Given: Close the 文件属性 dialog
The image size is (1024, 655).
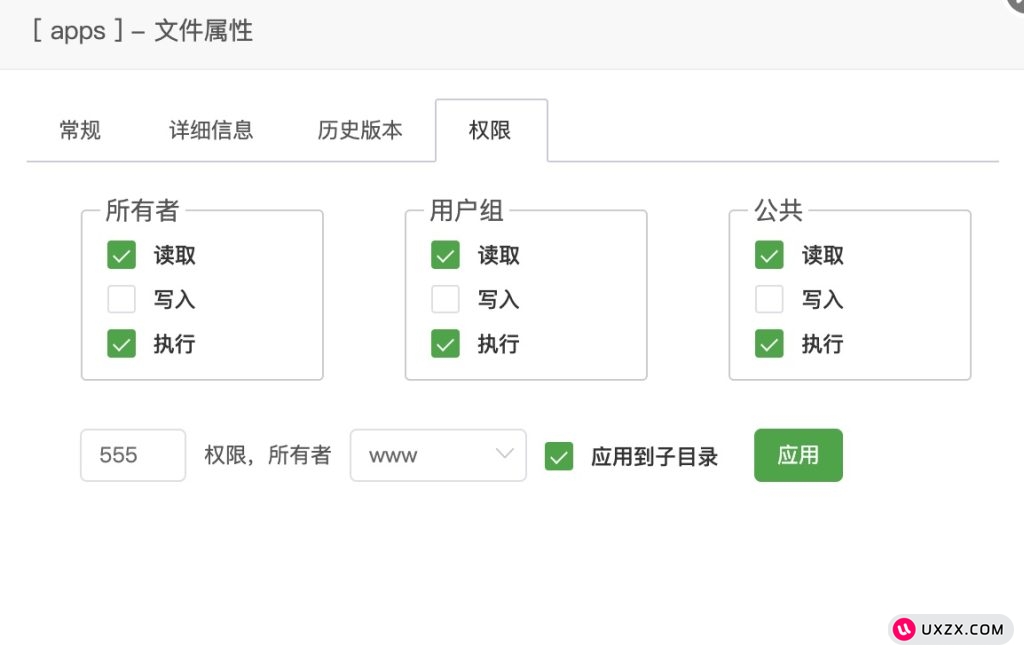Looking at the screenshot, I should (1016, 4).
